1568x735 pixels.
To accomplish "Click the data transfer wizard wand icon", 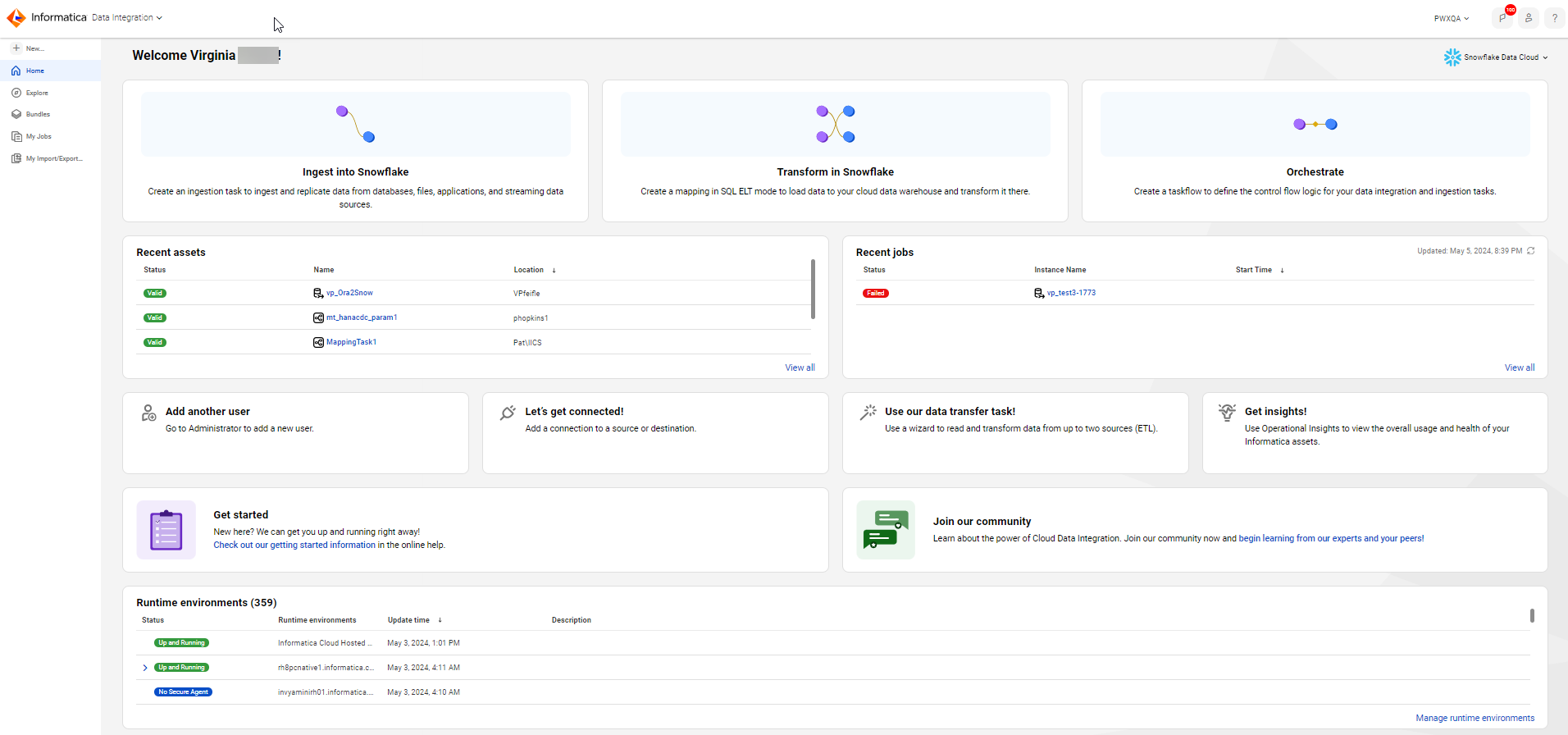I will (x=868, y=413).
